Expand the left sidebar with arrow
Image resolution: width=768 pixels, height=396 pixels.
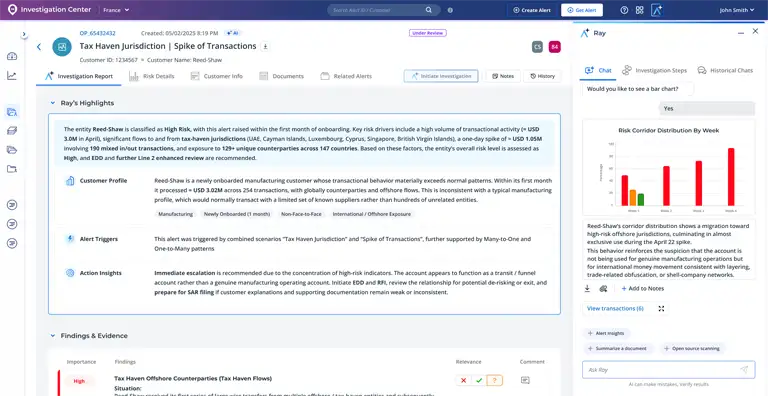point(24,34)
